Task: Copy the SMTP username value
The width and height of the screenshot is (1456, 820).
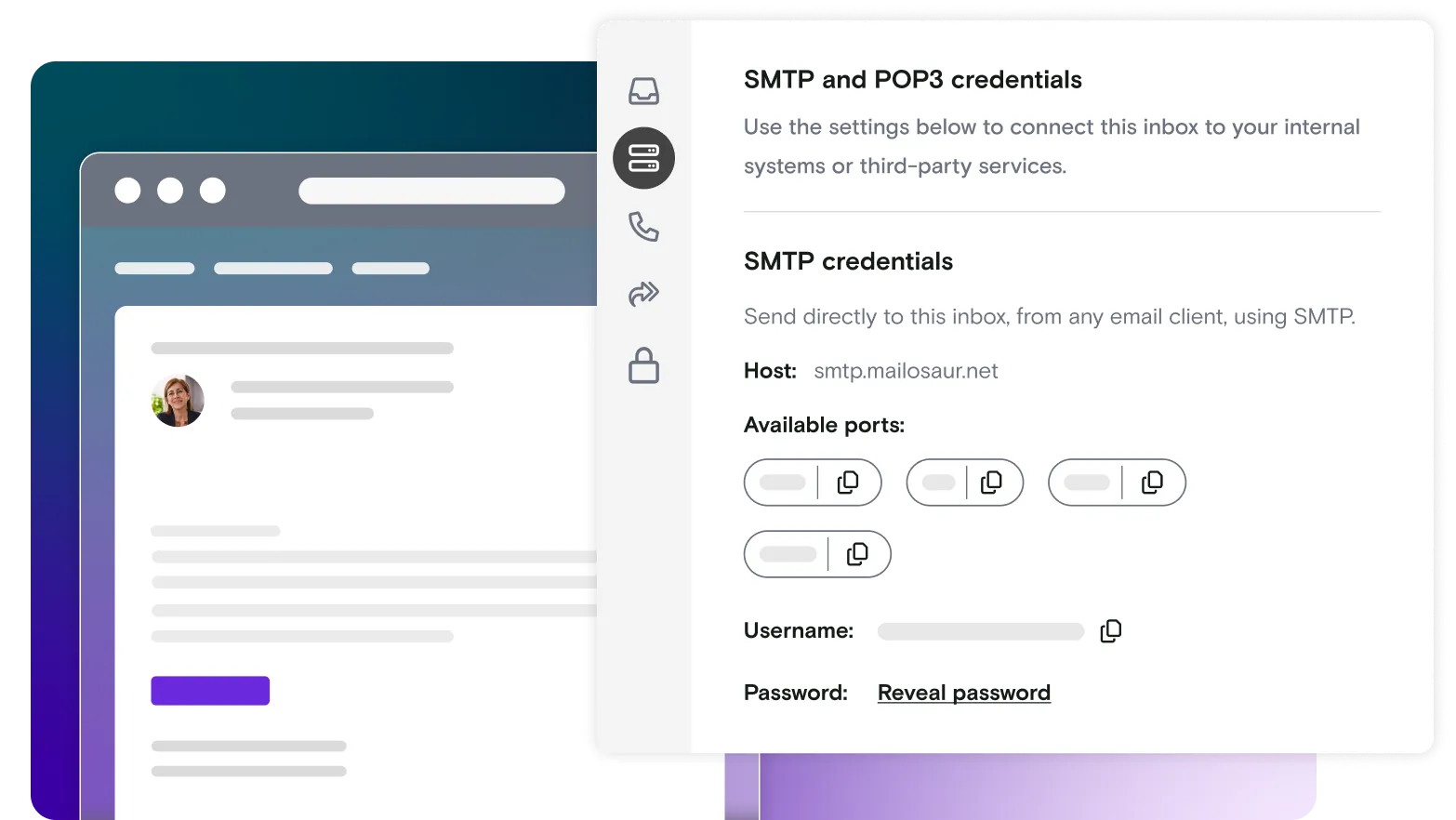Action: click(1109, 630)
